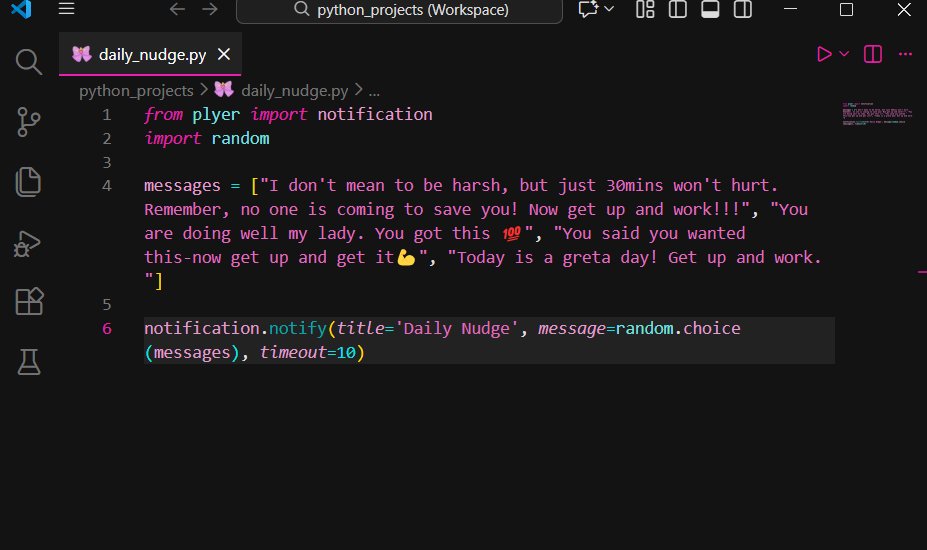Split the editor to the right
Image resolution: width=927 pixels, height=550 pixels.
click(x=873, y=54)
